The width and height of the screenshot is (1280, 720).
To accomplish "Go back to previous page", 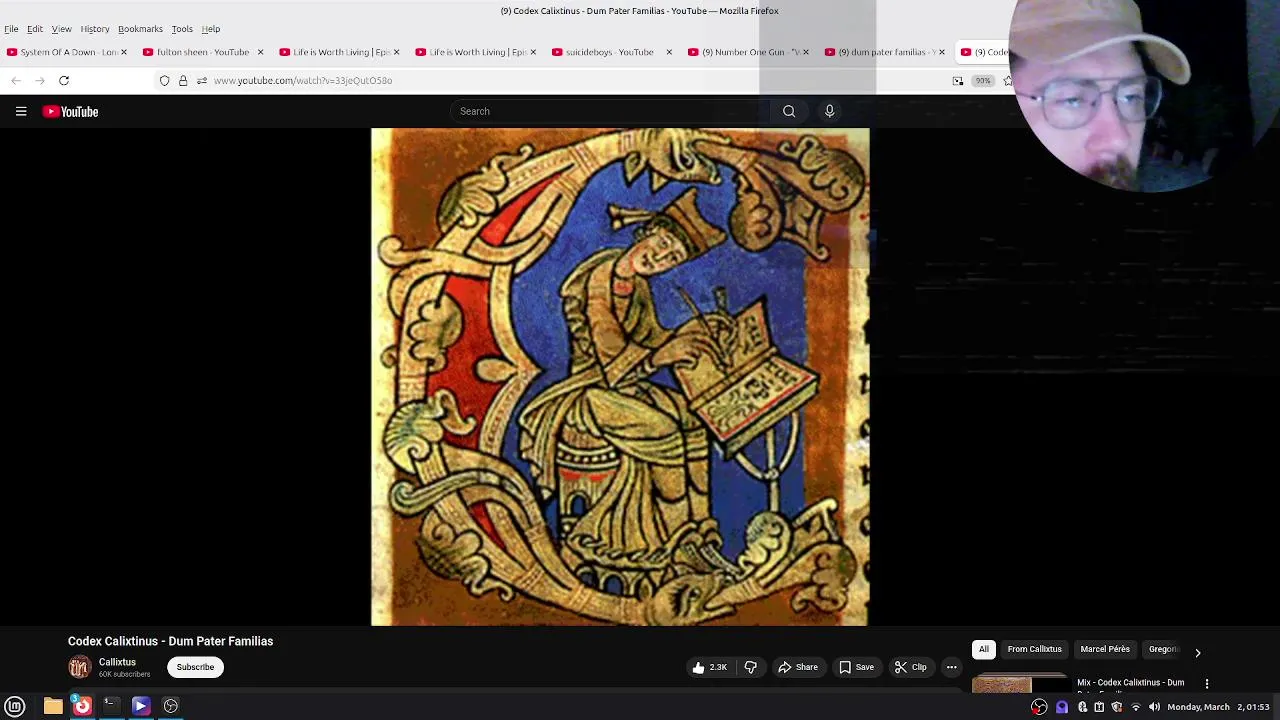I will point(16,80).
